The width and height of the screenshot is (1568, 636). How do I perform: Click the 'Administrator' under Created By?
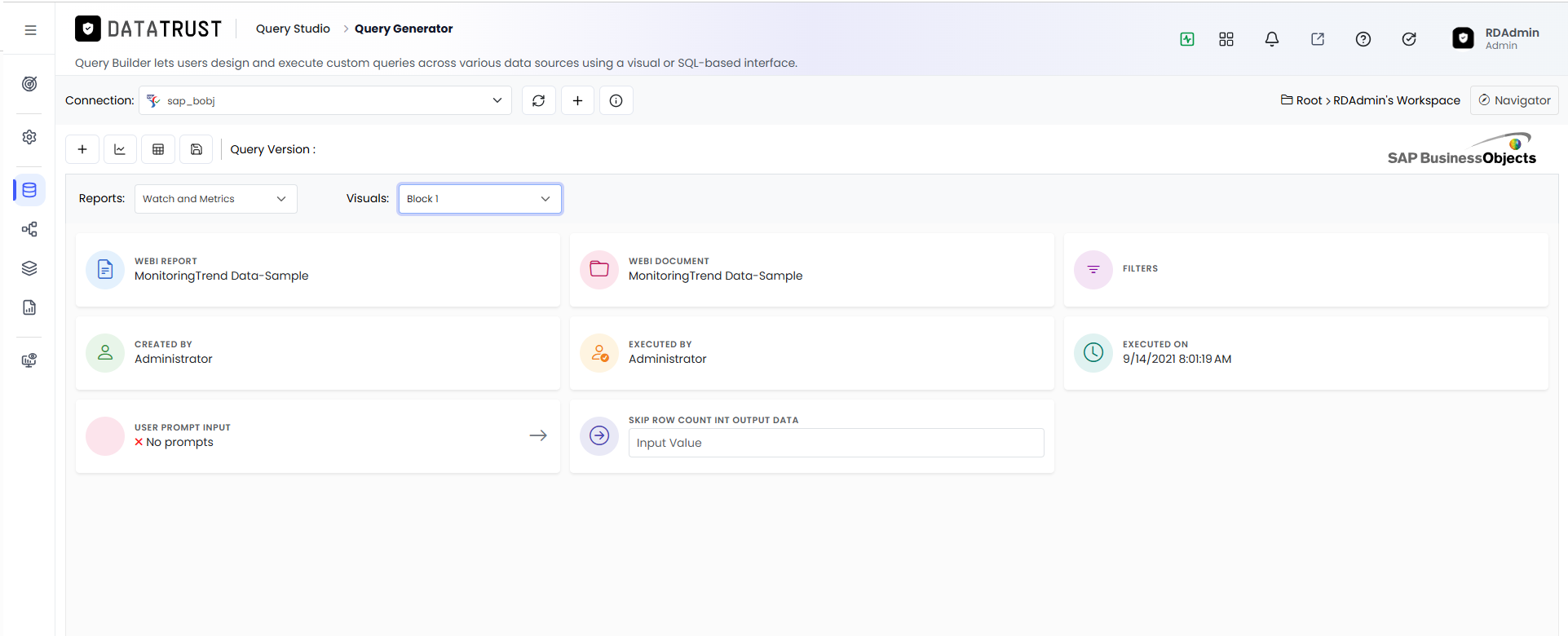(173, 359)
